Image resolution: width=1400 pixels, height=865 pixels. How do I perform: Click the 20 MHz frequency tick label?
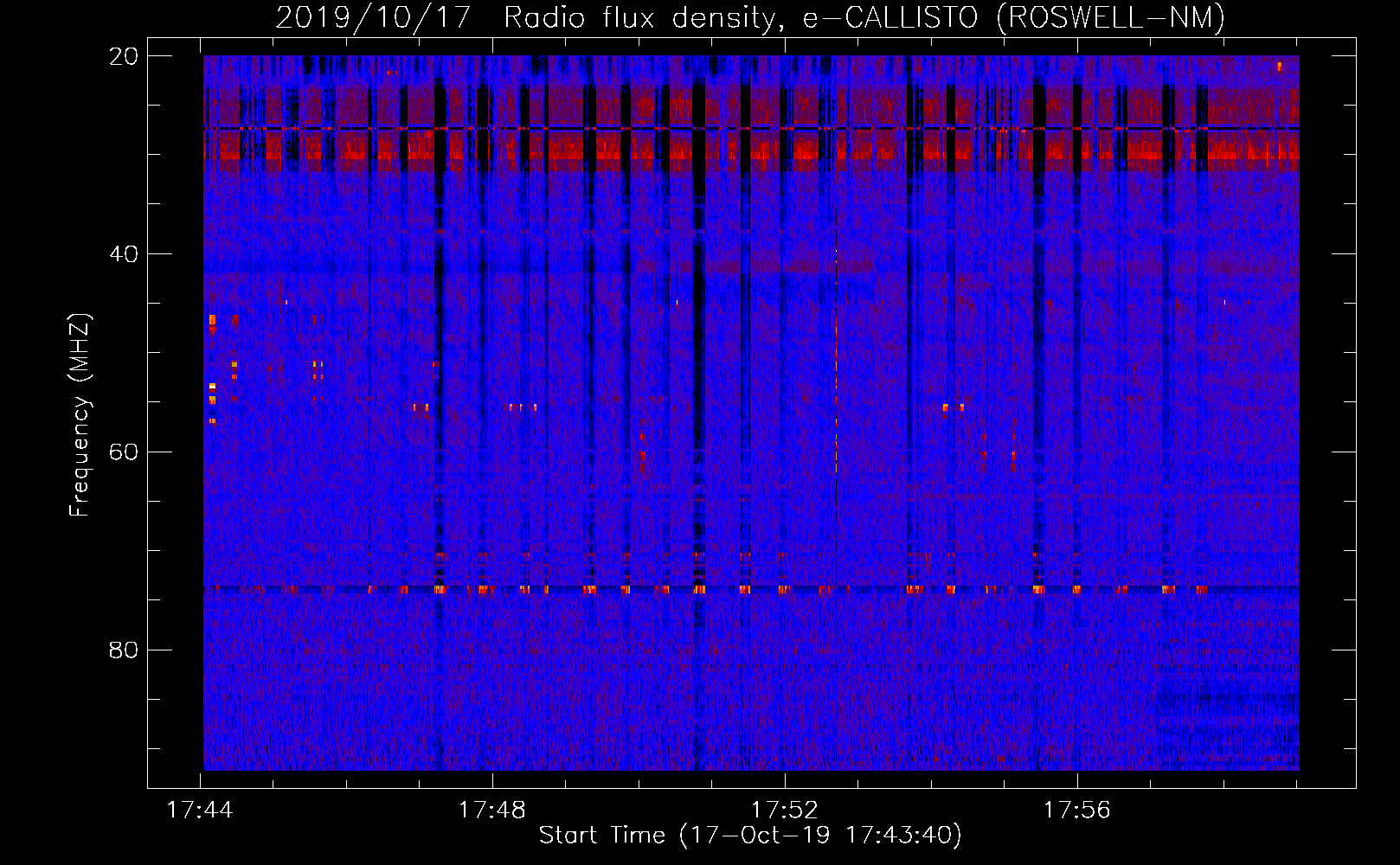pos(124,56)
